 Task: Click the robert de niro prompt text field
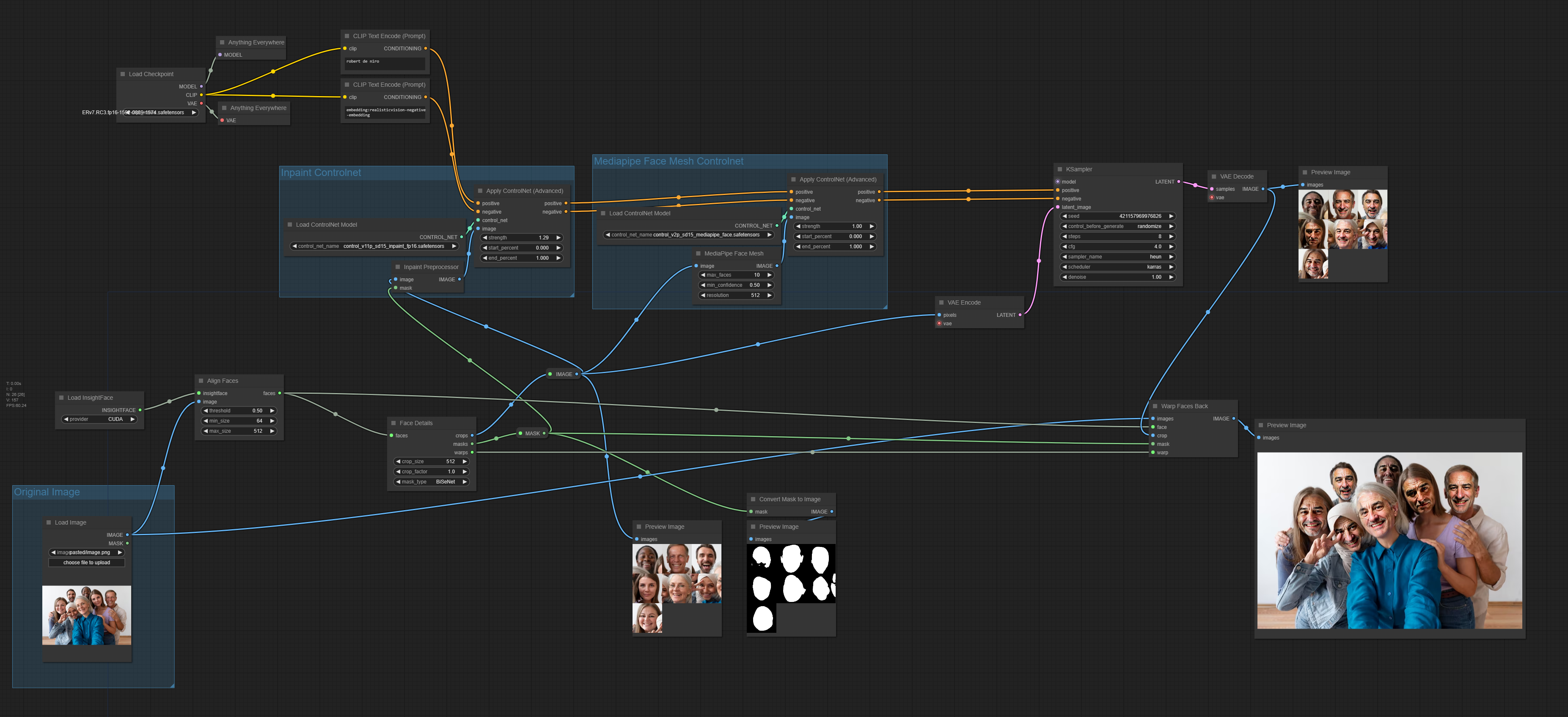click(x=384, y=63)
